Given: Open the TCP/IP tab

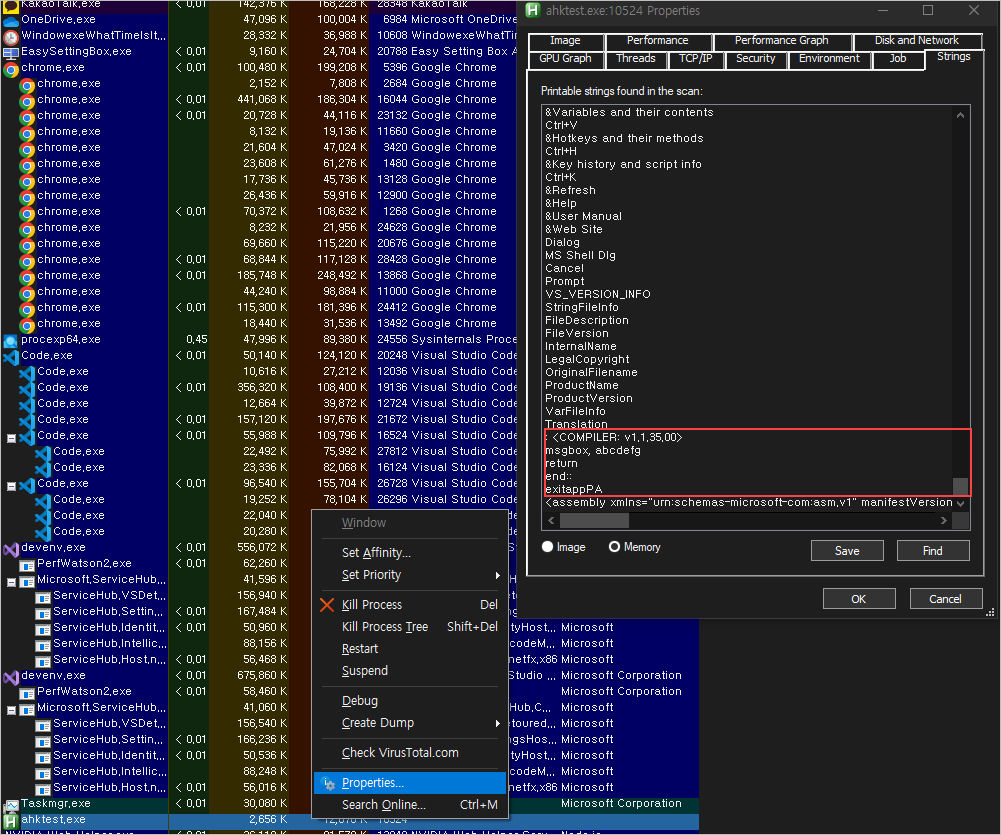Looking at the screenshot, I should [696, 58].
